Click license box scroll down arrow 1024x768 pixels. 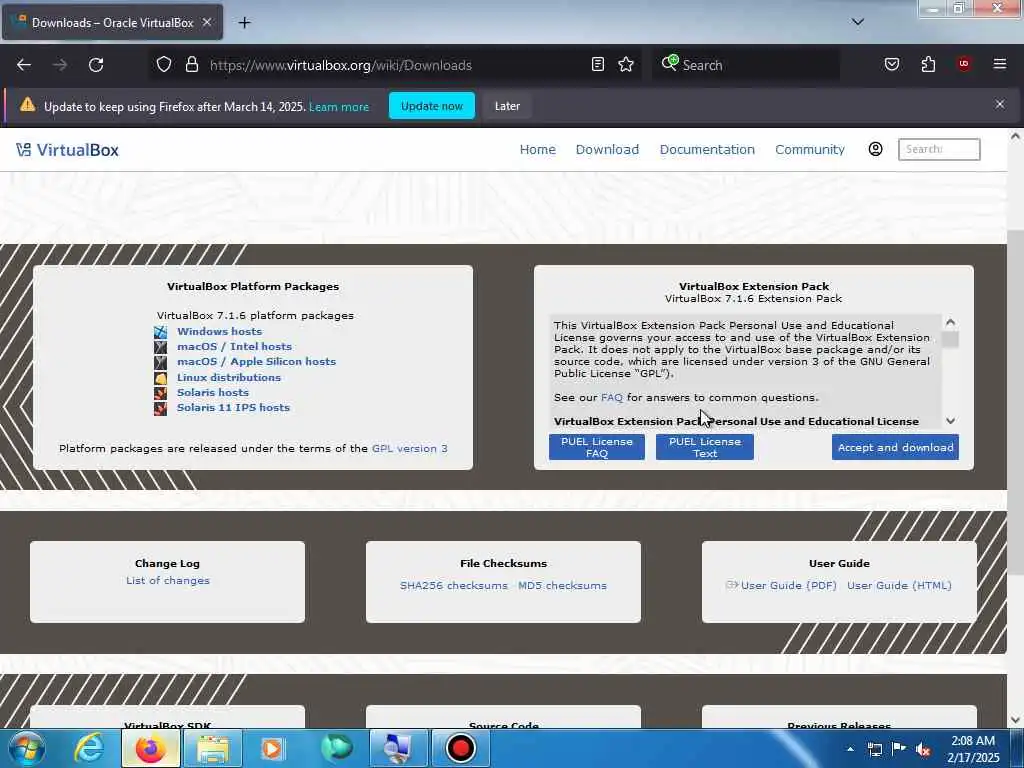950,421
